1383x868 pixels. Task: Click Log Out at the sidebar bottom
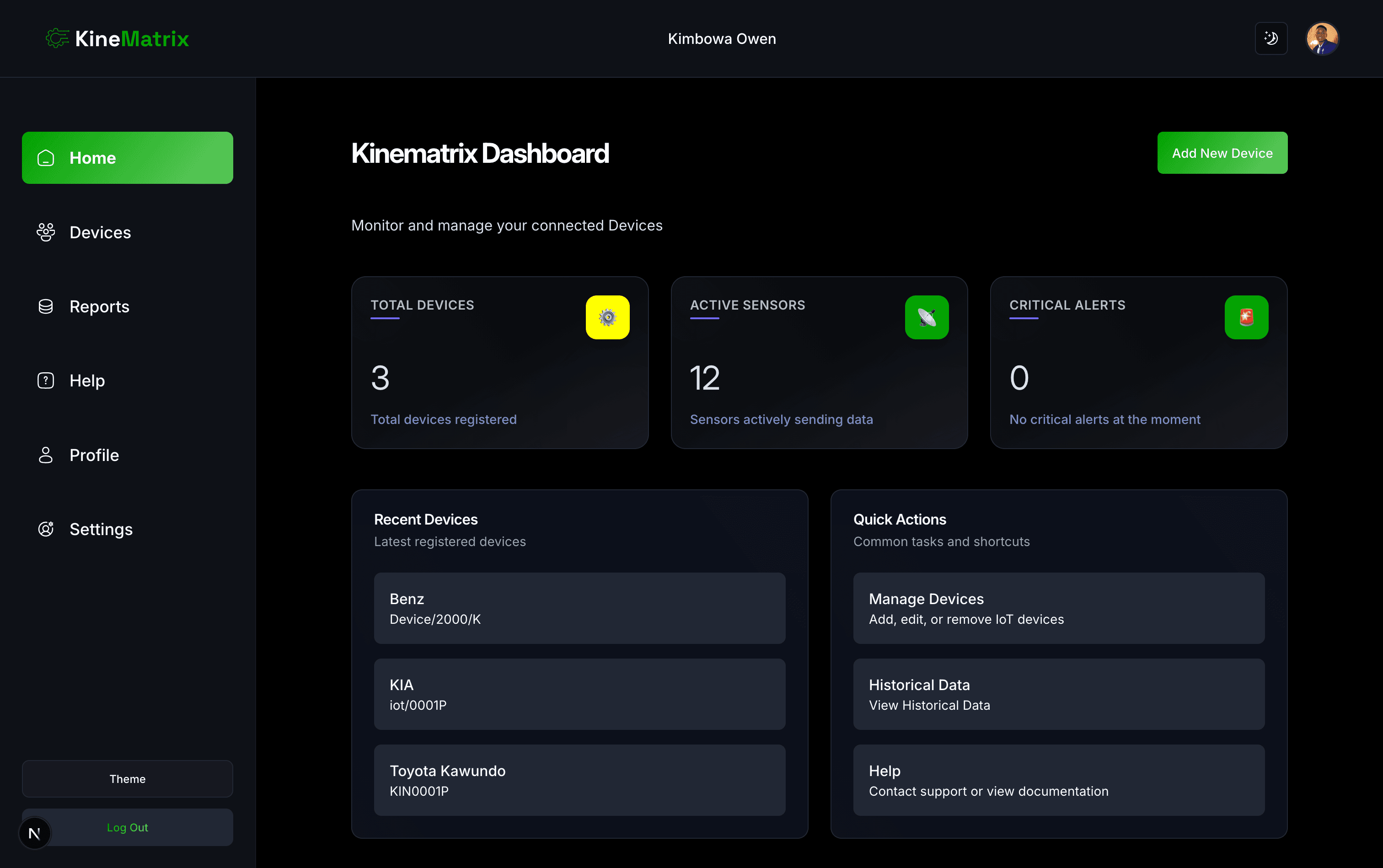pyautogui.click(x=128, y=827)
